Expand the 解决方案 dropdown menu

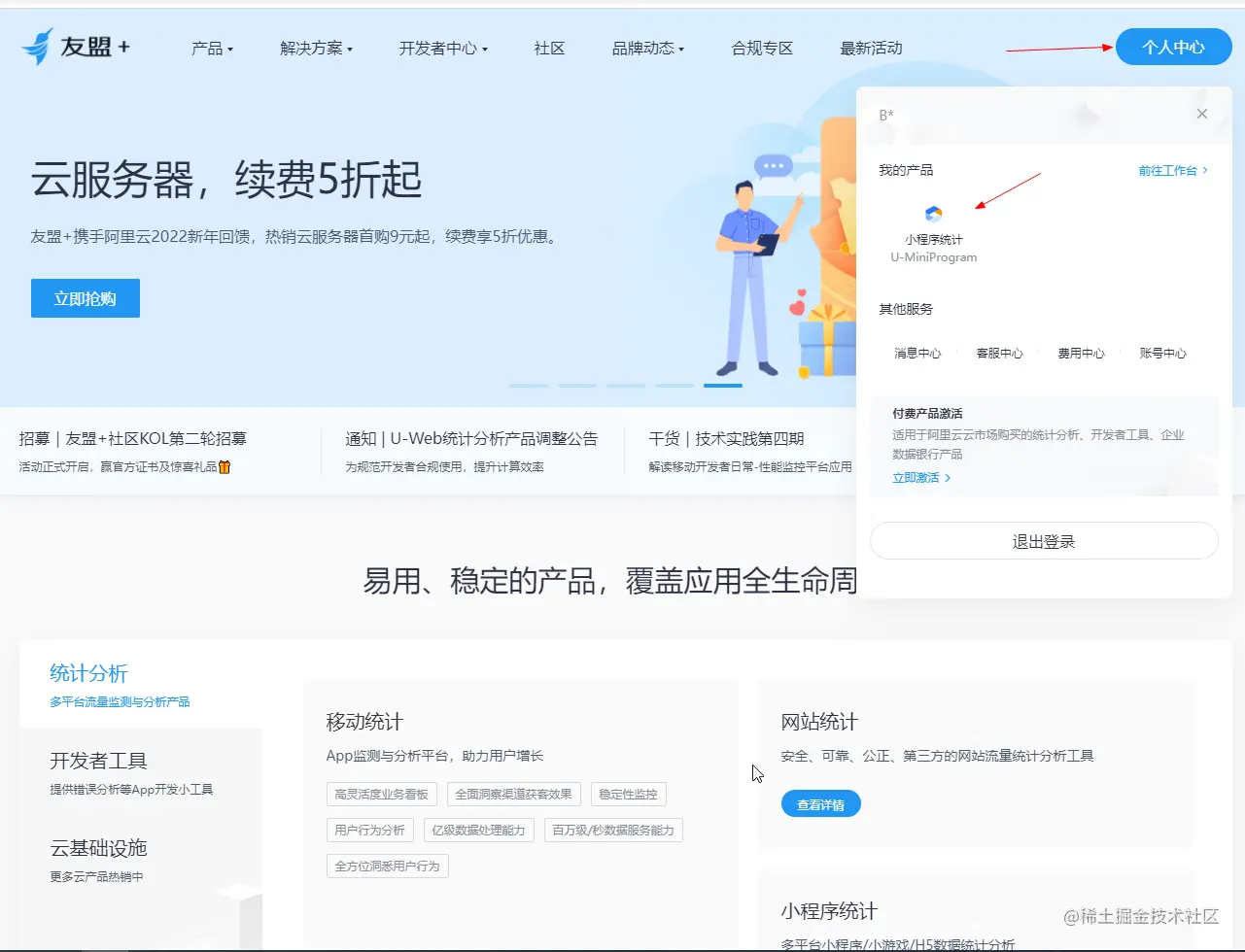coord(316,48)
